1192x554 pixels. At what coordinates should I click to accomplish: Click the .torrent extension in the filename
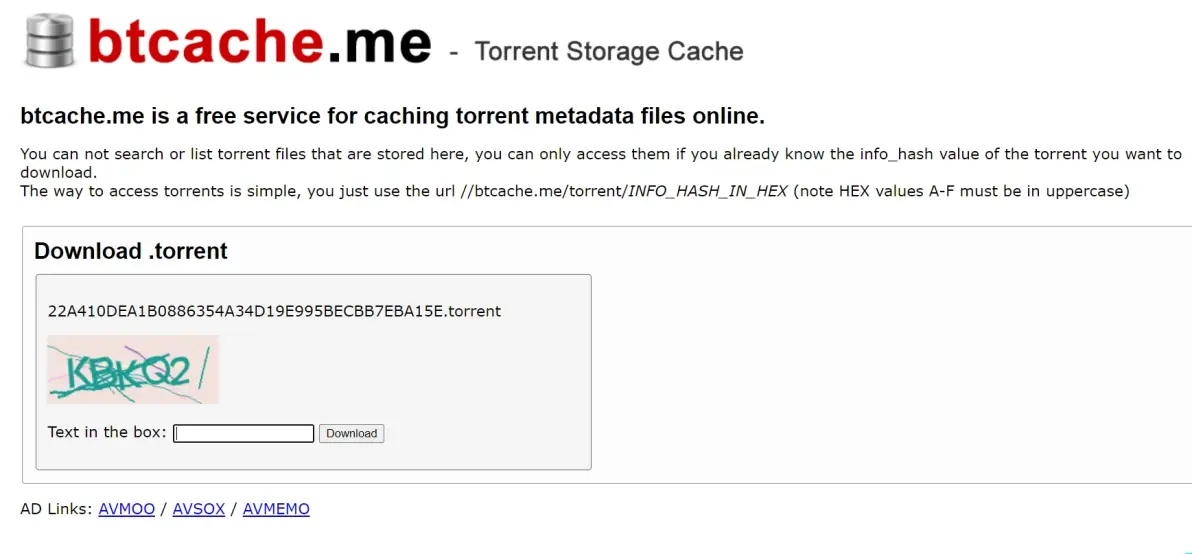tap(474, 311)
